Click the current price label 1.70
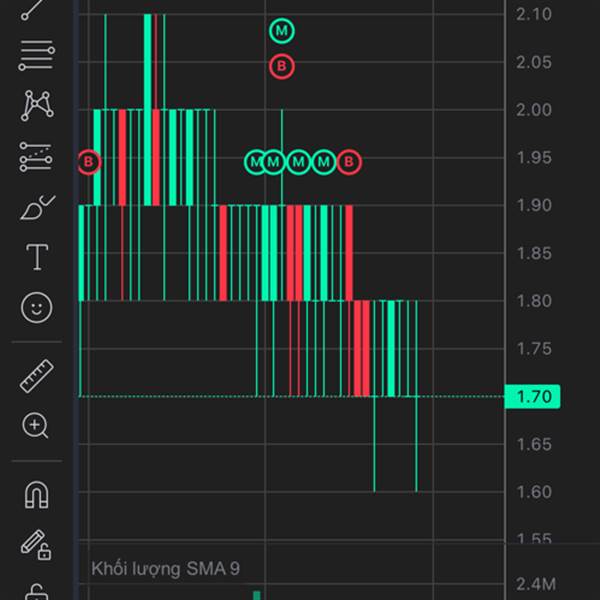This screenshot has width=600, height=600. coord(533,396)
